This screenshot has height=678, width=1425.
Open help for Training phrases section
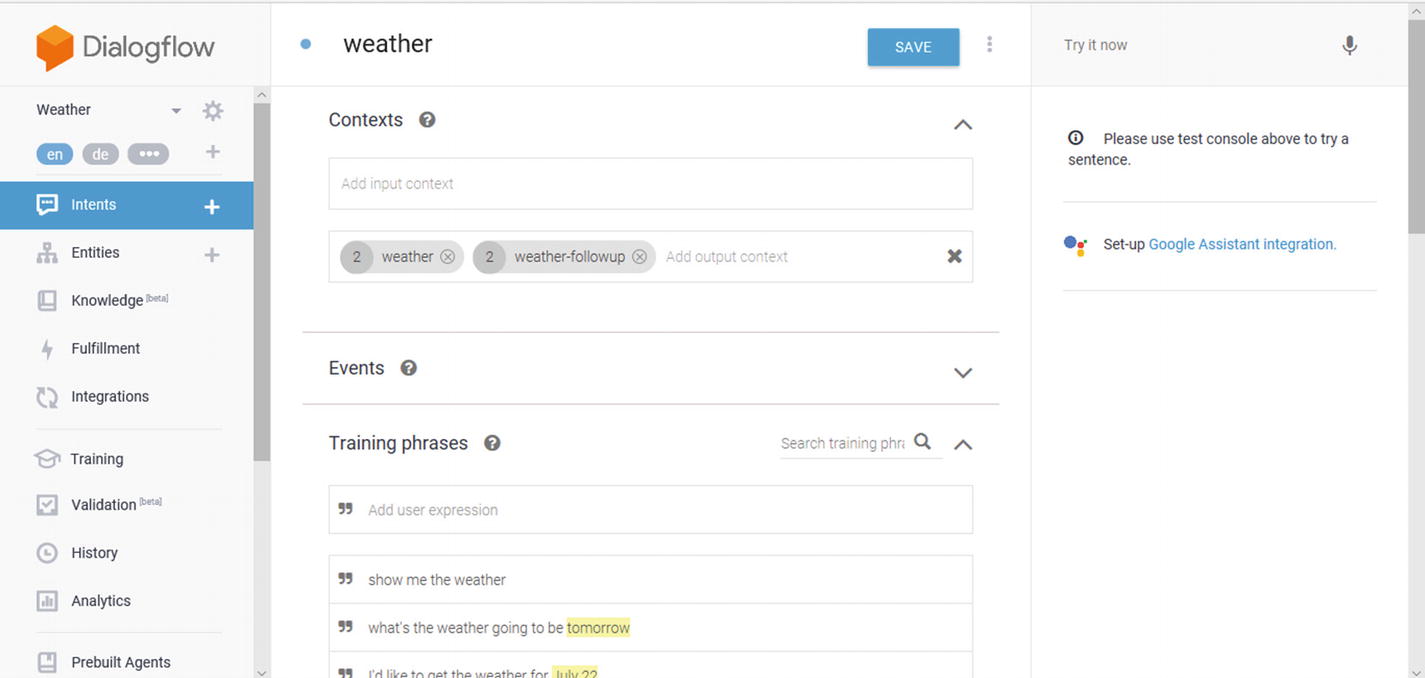coord(492,443)
